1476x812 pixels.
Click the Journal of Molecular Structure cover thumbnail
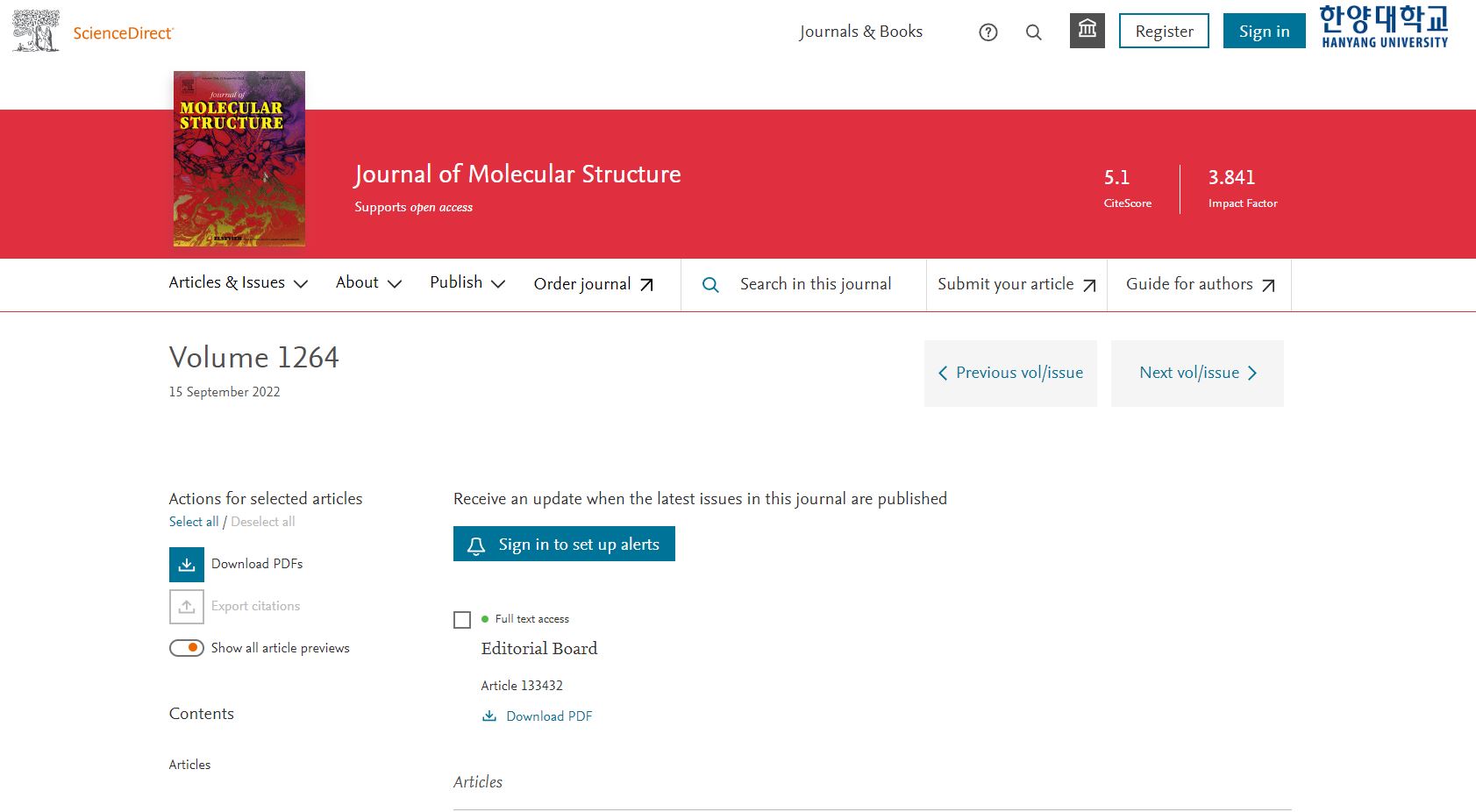[239, 159]
